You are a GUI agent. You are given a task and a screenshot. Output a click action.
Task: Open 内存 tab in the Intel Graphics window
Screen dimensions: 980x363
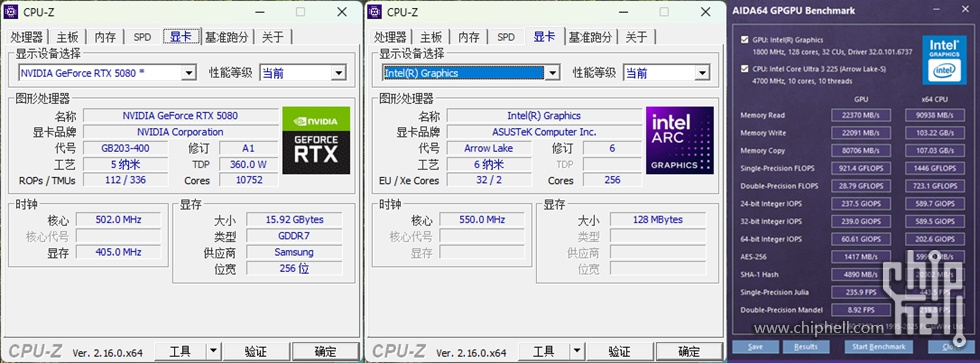point(469,37)
